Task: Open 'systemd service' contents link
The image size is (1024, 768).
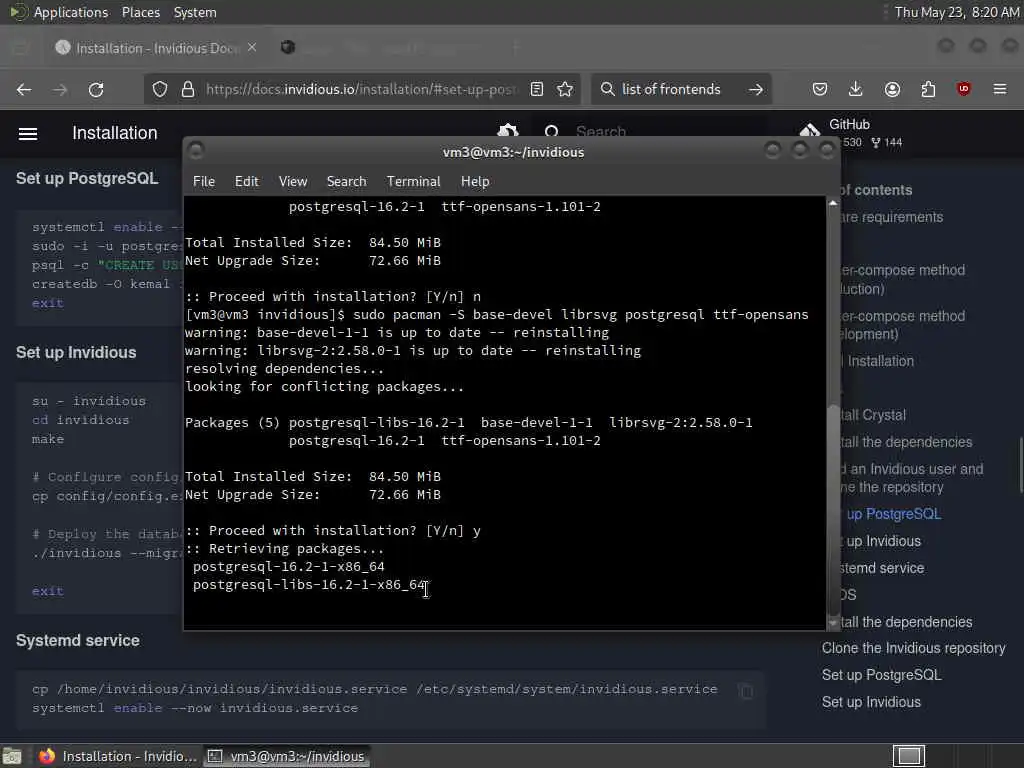Action: click(x=882, y=568)
